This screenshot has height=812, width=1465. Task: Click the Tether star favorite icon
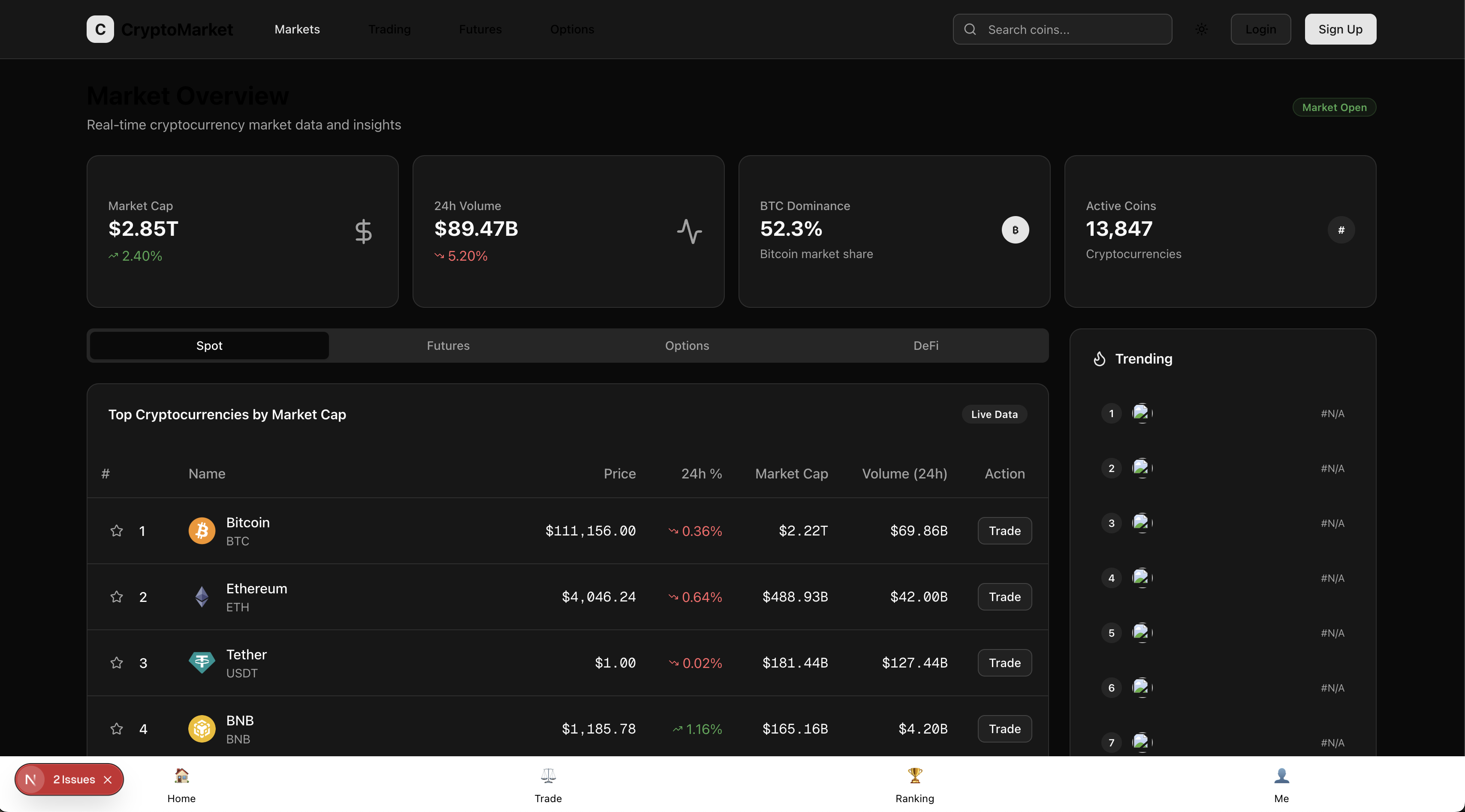[x=117, y=662]
